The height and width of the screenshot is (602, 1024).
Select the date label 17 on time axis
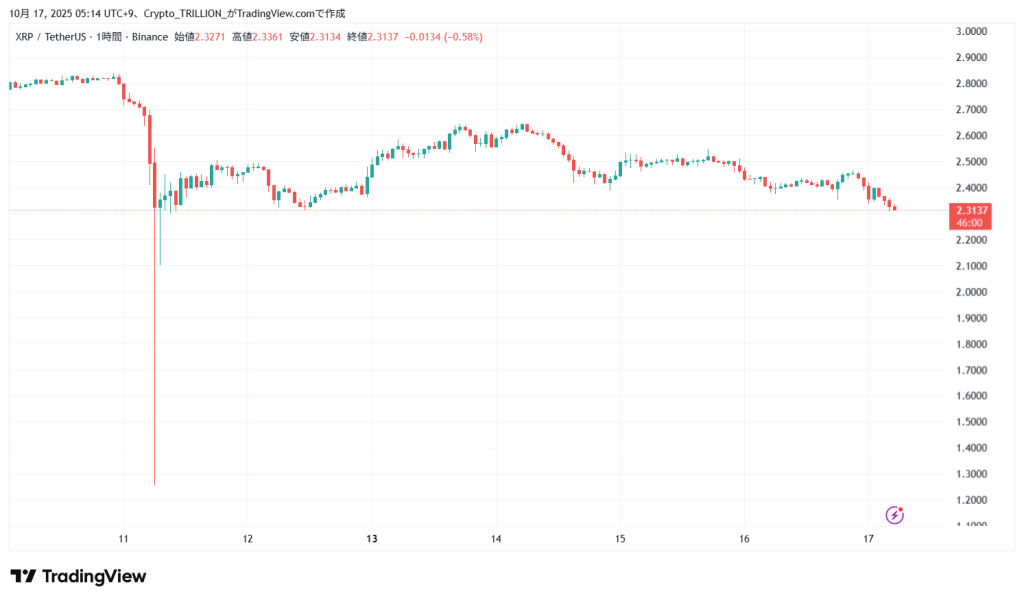(868, 539)
